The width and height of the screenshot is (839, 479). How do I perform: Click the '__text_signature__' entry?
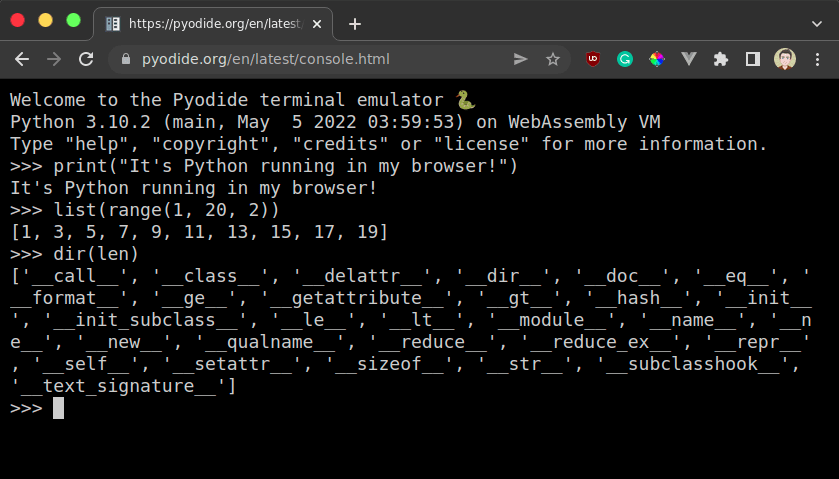click(x=118, y=386)
